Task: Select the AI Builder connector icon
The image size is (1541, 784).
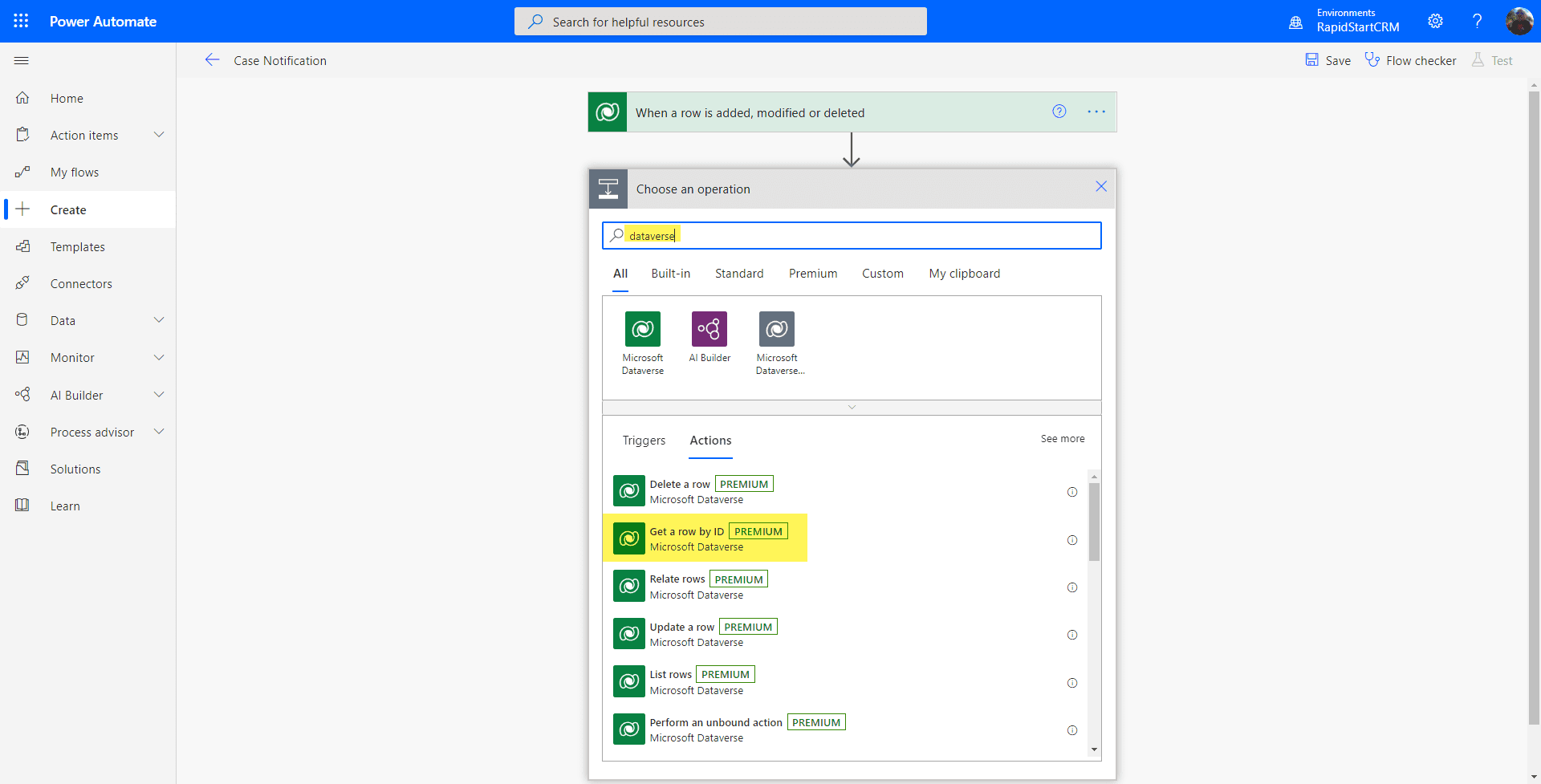Action: [x=710, y=329]
